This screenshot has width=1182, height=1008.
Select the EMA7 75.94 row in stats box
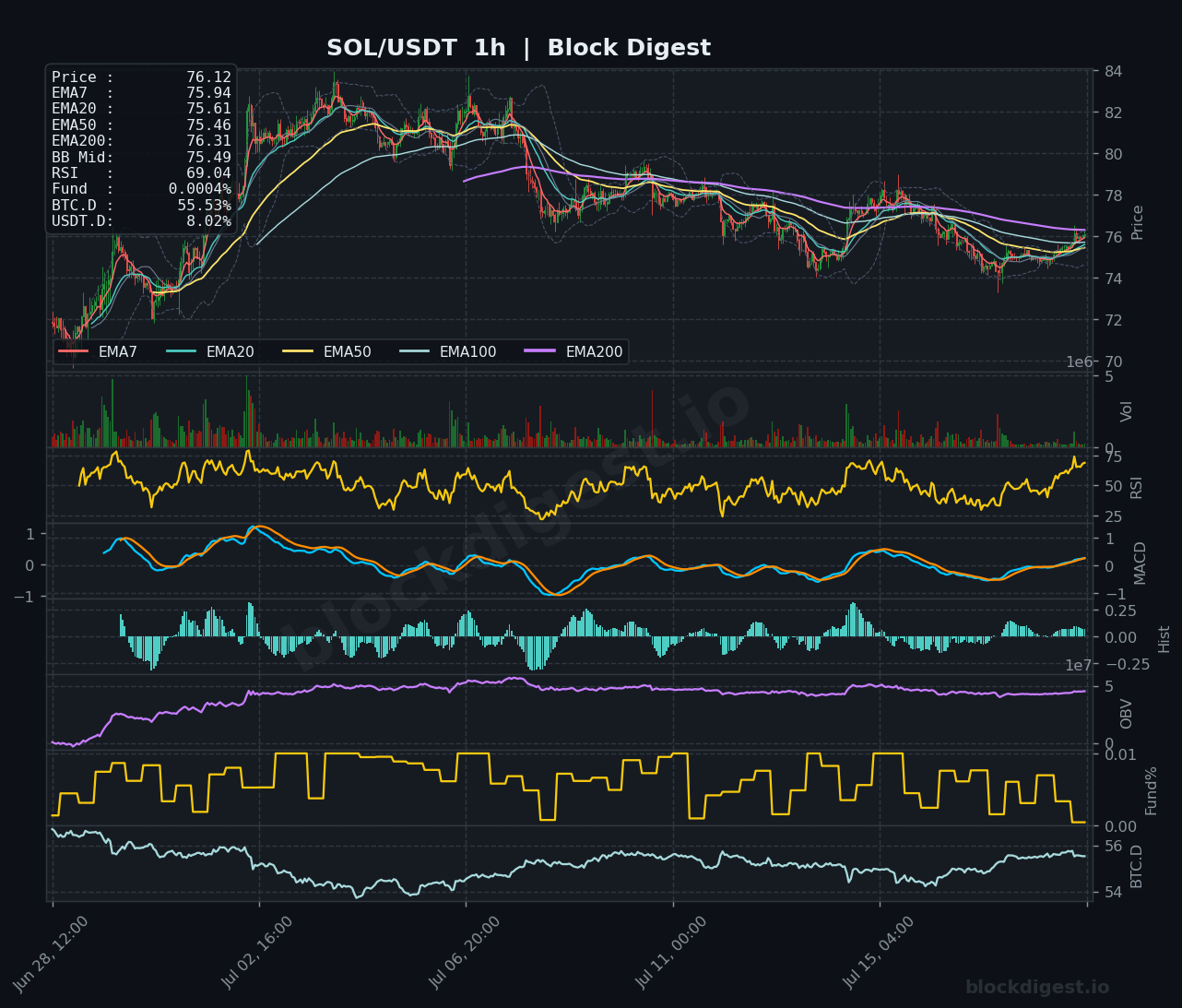click(x=141, y=93)
